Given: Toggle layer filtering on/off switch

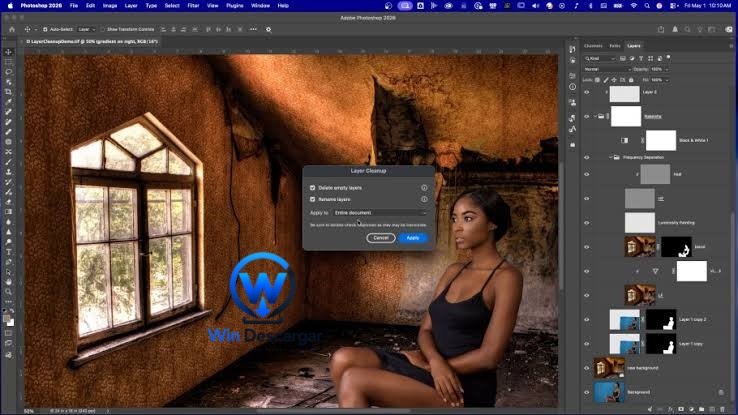Looking at the screenshot, I should (x=668, y=57).
